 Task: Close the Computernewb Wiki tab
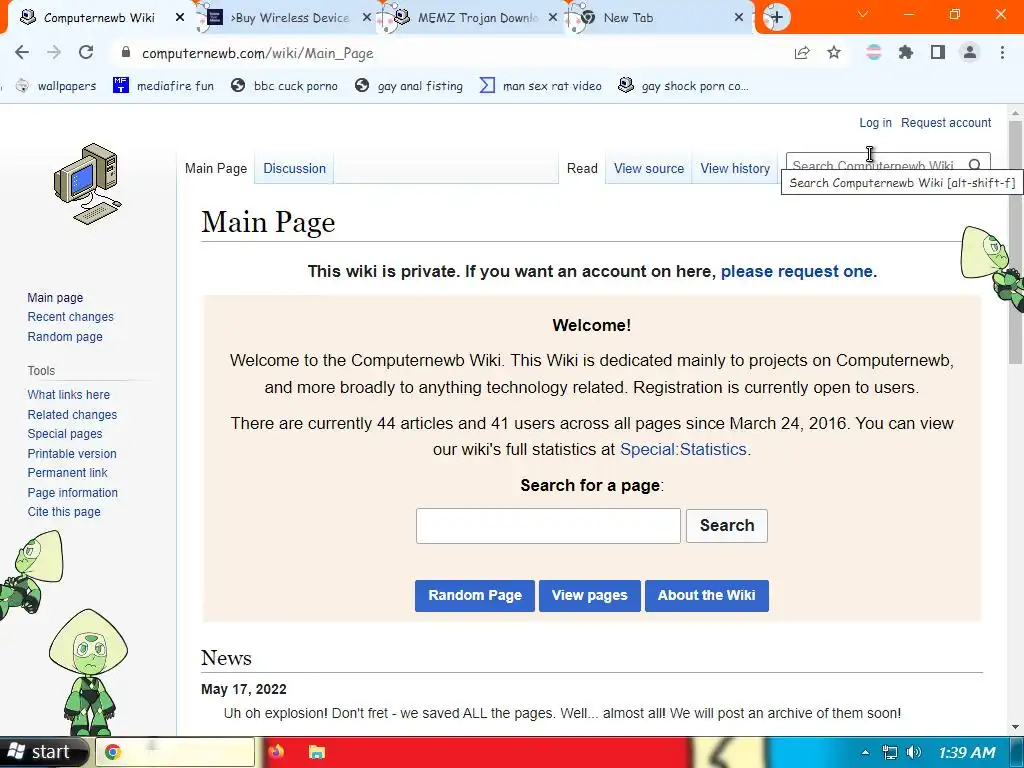180,18
